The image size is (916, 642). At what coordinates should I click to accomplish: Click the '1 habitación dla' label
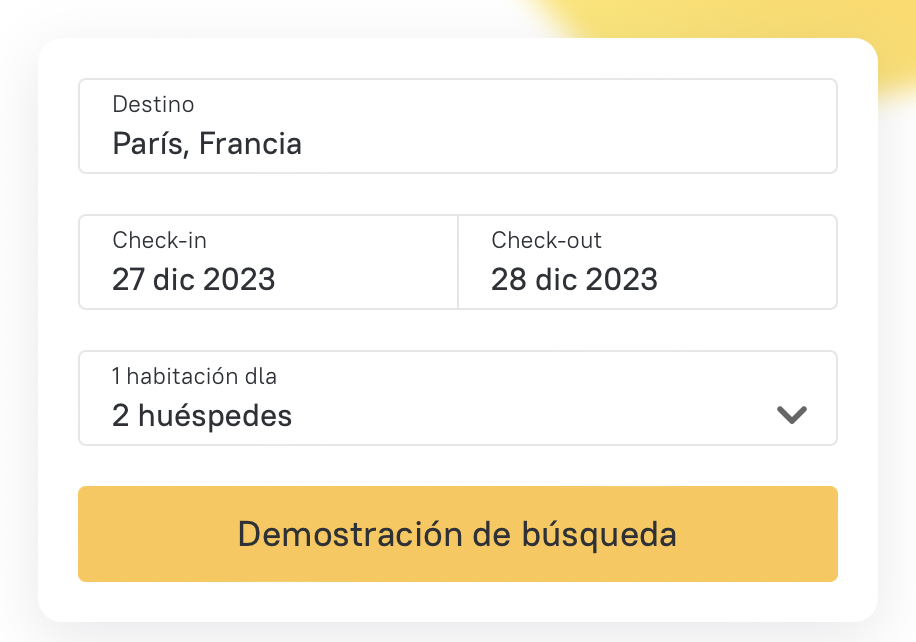click(x=194, y=377)
